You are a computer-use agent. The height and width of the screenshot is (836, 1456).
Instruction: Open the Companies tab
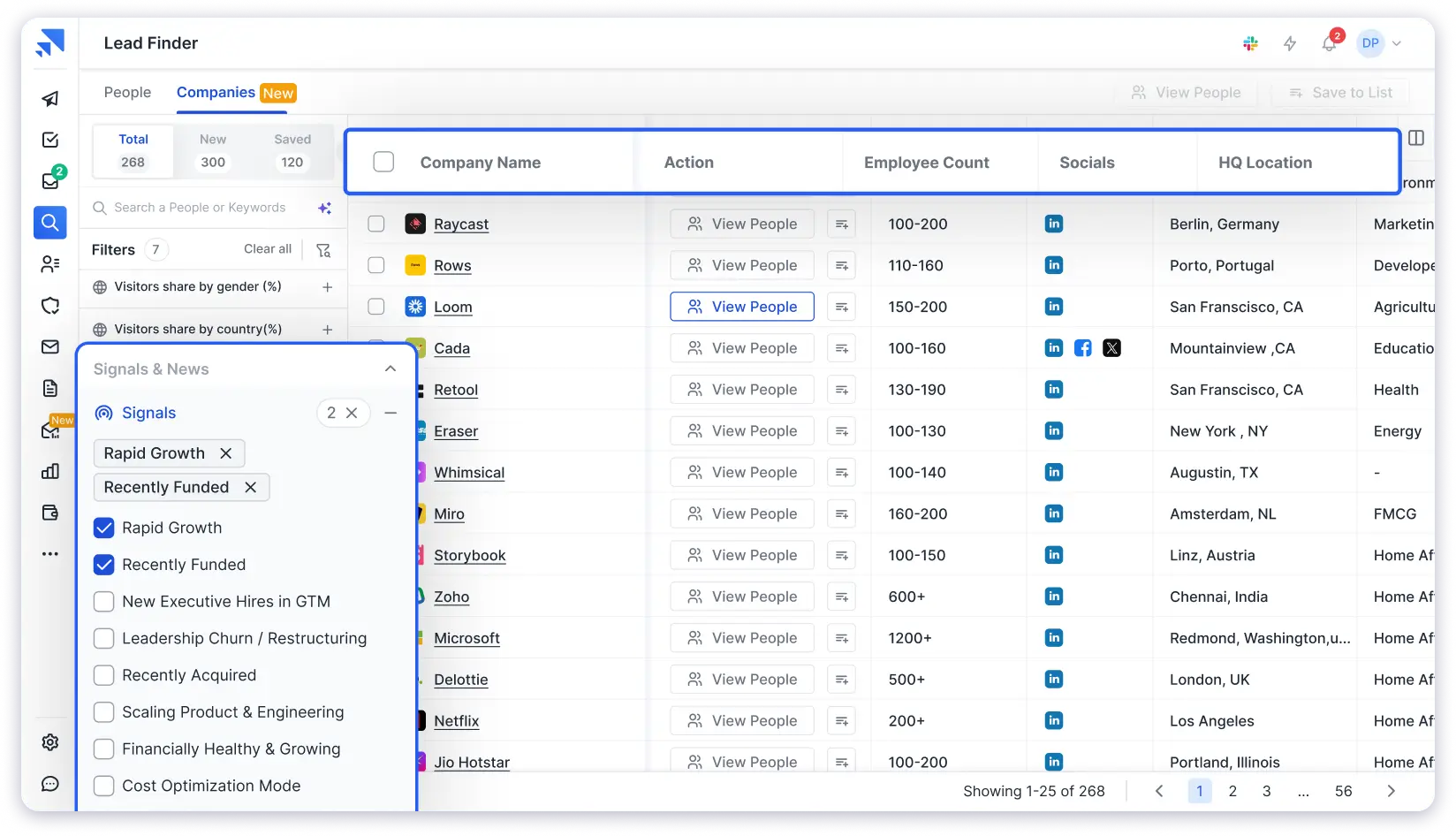tap(216, 92)
